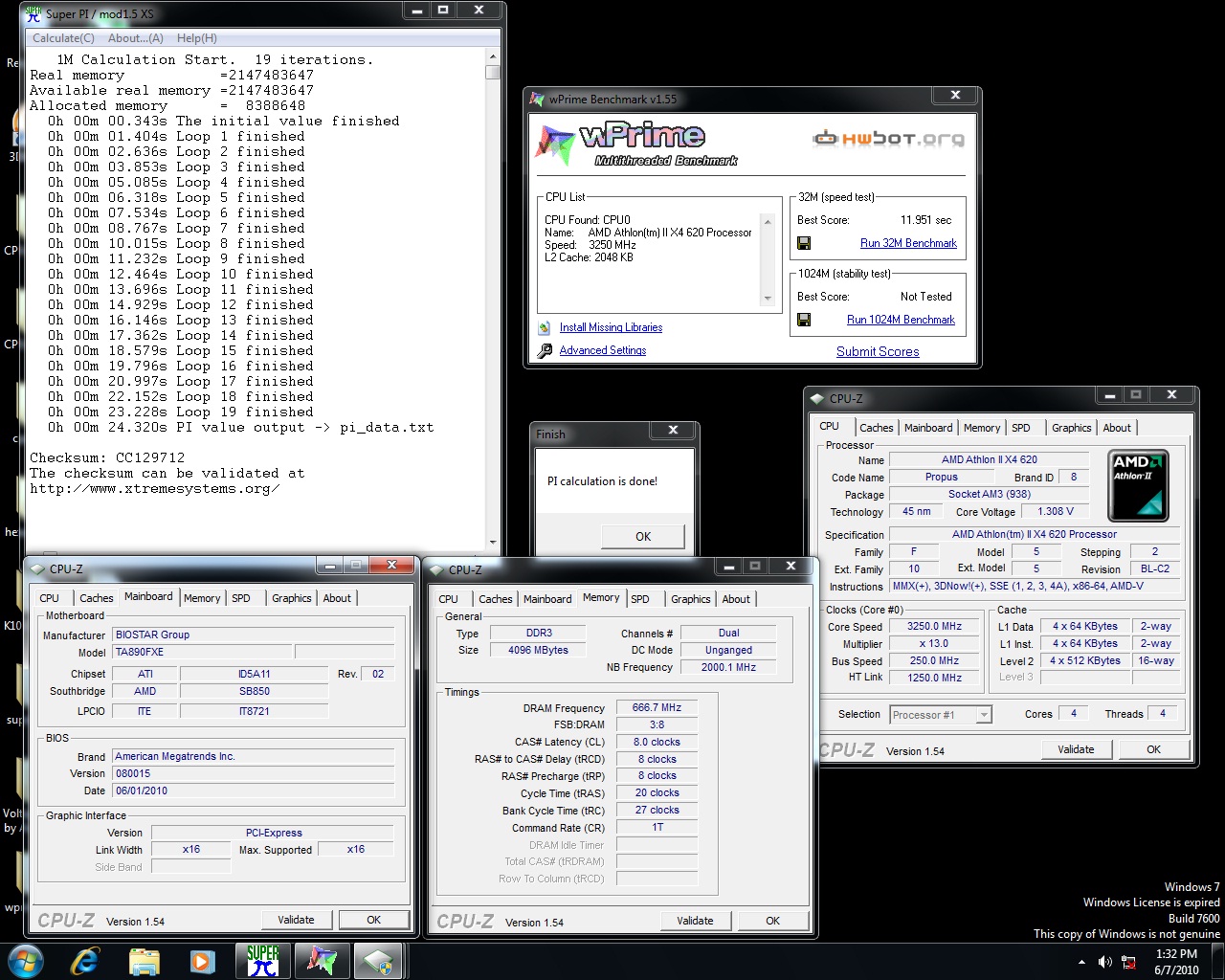Click the BIOS Date value 06/01/2010

pyautogui.click(x=254, y=791)
